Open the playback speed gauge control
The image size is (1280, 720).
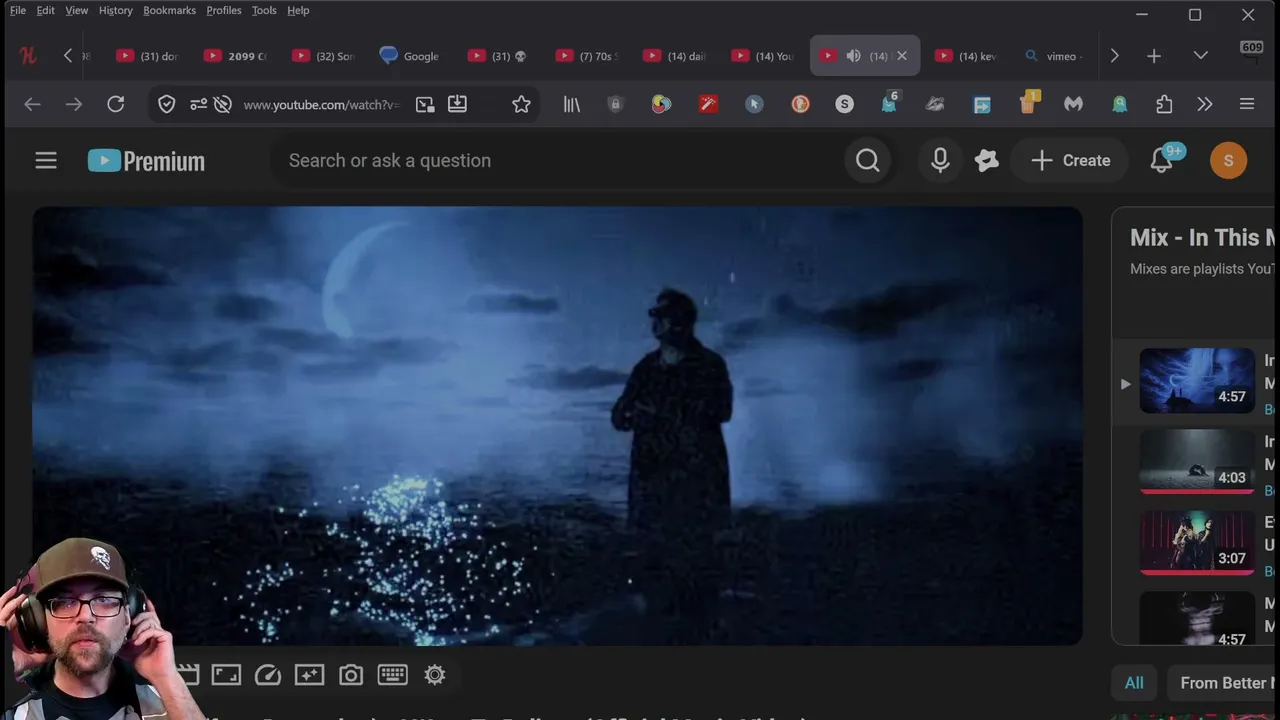click(268, 675)
